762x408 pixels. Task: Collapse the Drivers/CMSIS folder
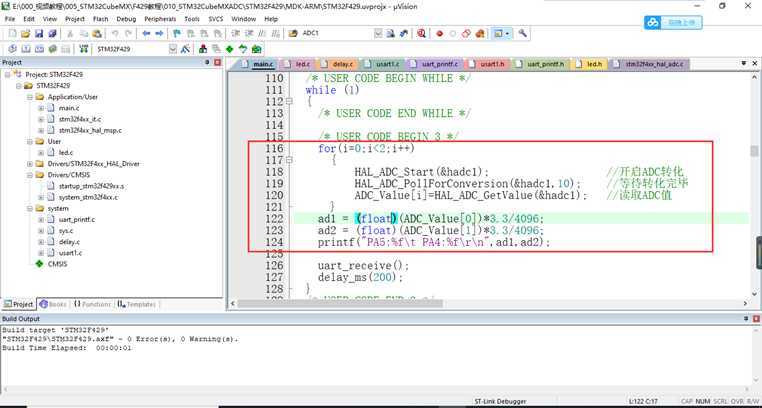[x=30, y=175]
